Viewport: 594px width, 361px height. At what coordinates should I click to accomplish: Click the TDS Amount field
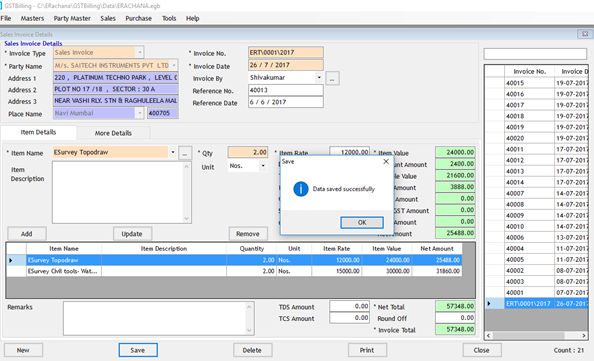[x=349, y=306]
